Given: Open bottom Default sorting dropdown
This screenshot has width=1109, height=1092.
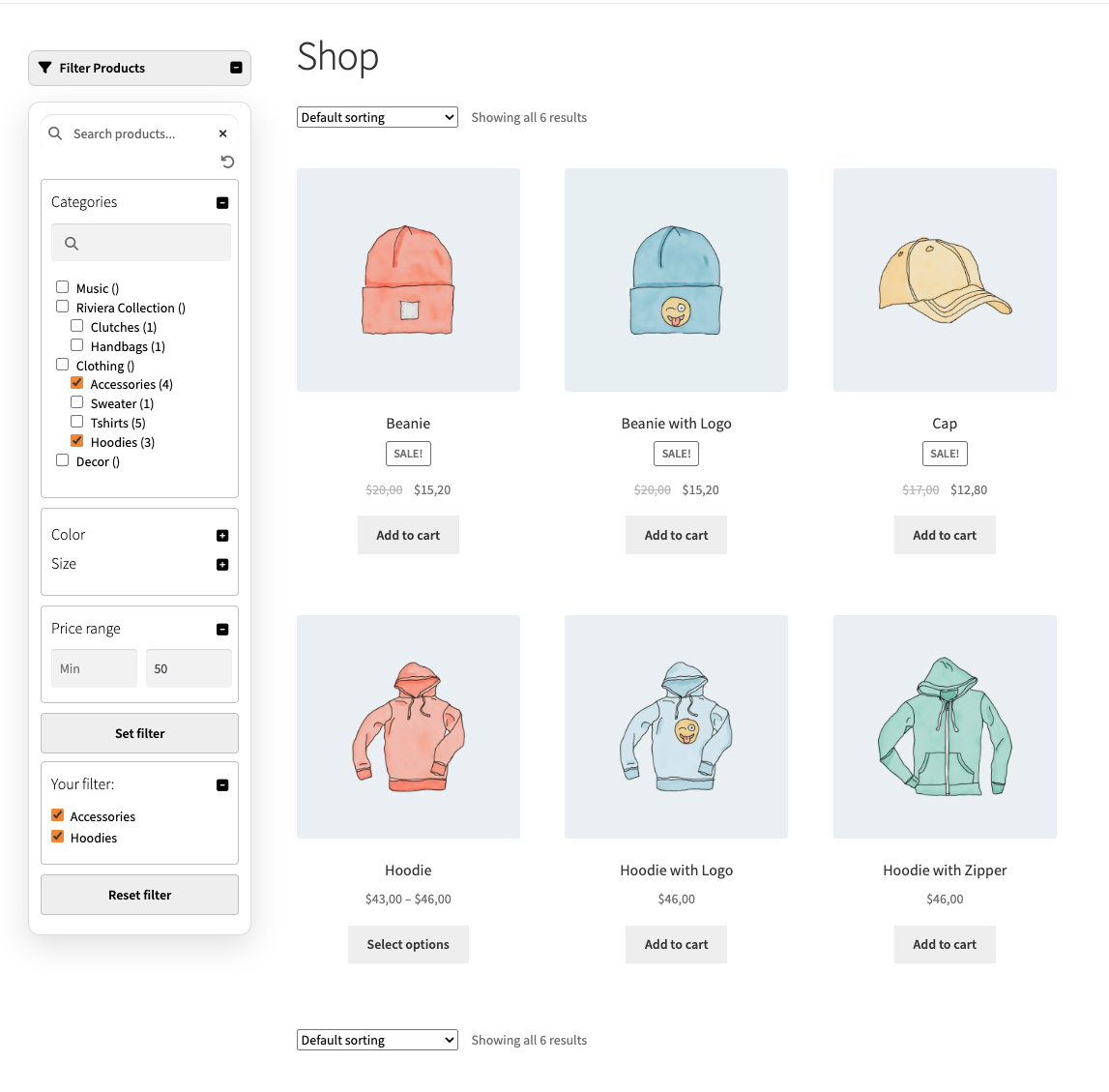Looking at the screenshot, I should tap(377, 1040).
